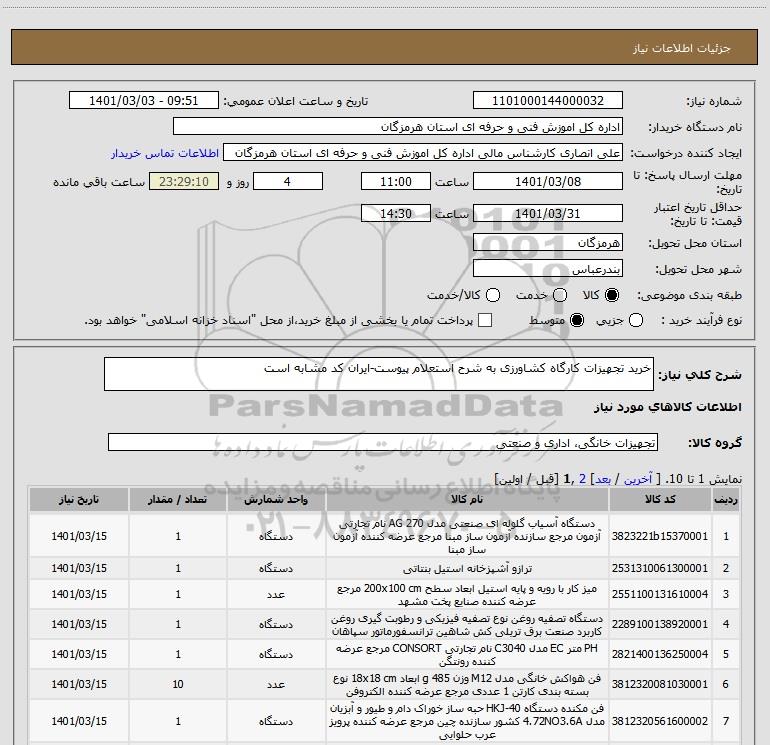Go to the بعد page link
Screen dimensions: 770x745
pos(603,479)
